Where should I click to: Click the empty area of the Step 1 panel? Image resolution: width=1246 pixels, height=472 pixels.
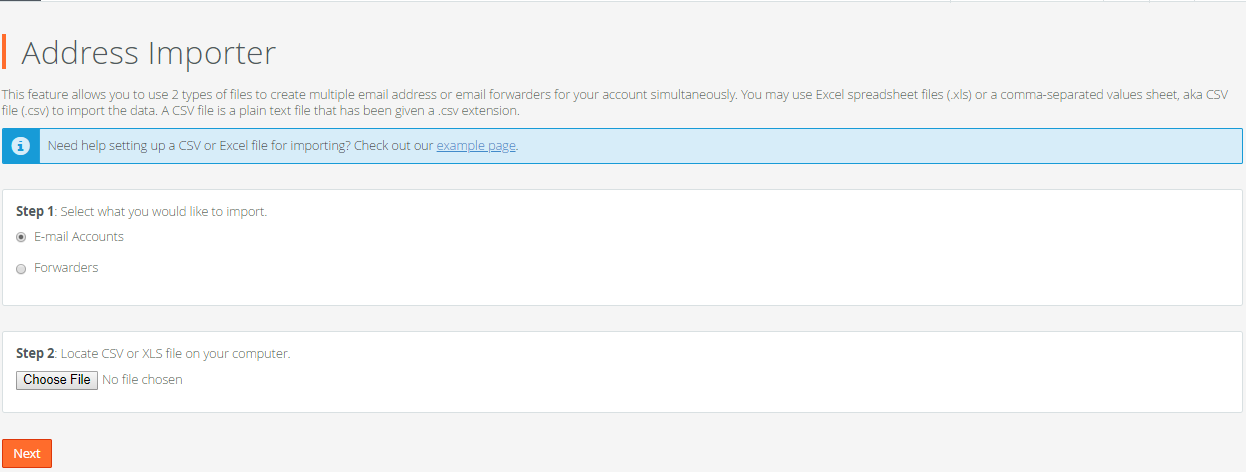(700, 260)
